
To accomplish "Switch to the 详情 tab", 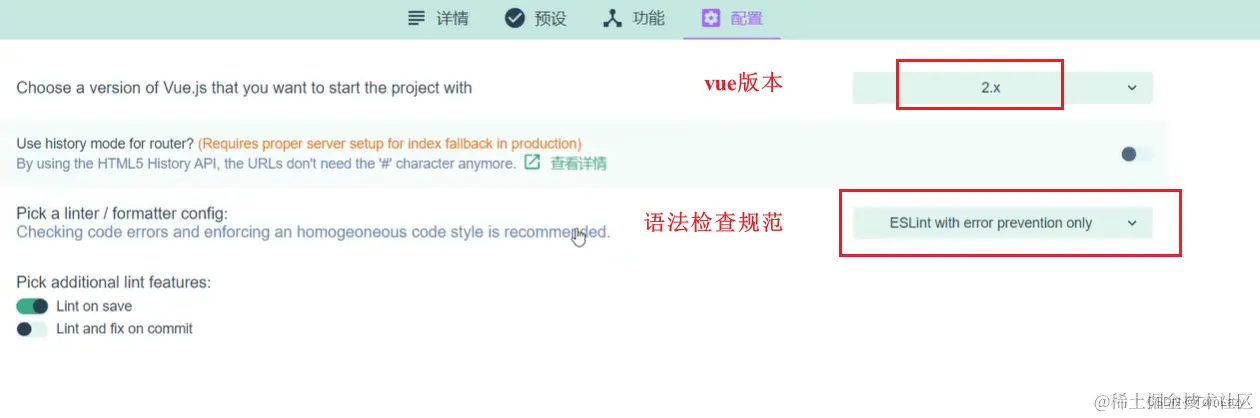I will coord(437,18).
